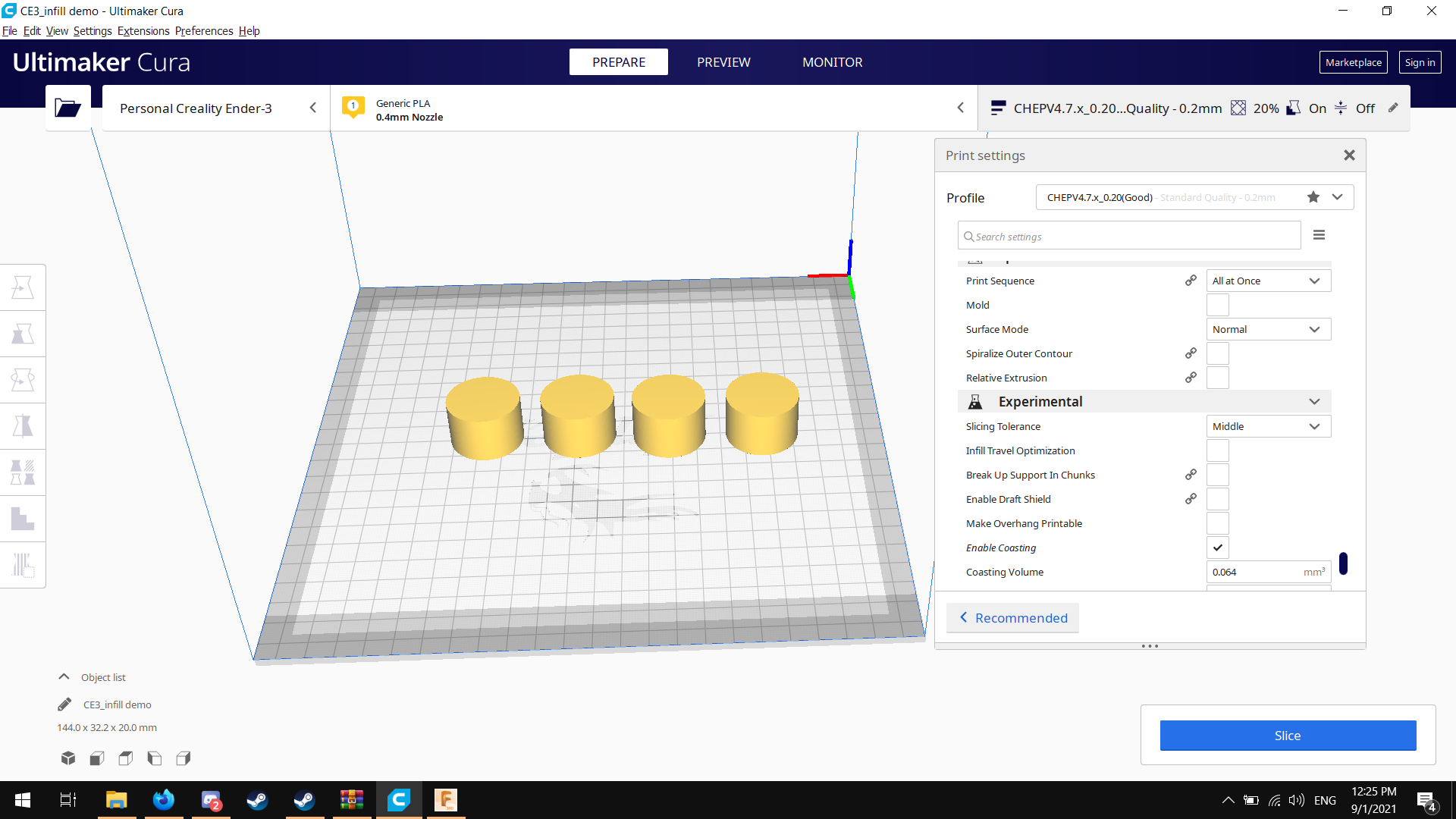Switch to left side view icon
This screenshot has width=1456, height=819.
(155, 758)
